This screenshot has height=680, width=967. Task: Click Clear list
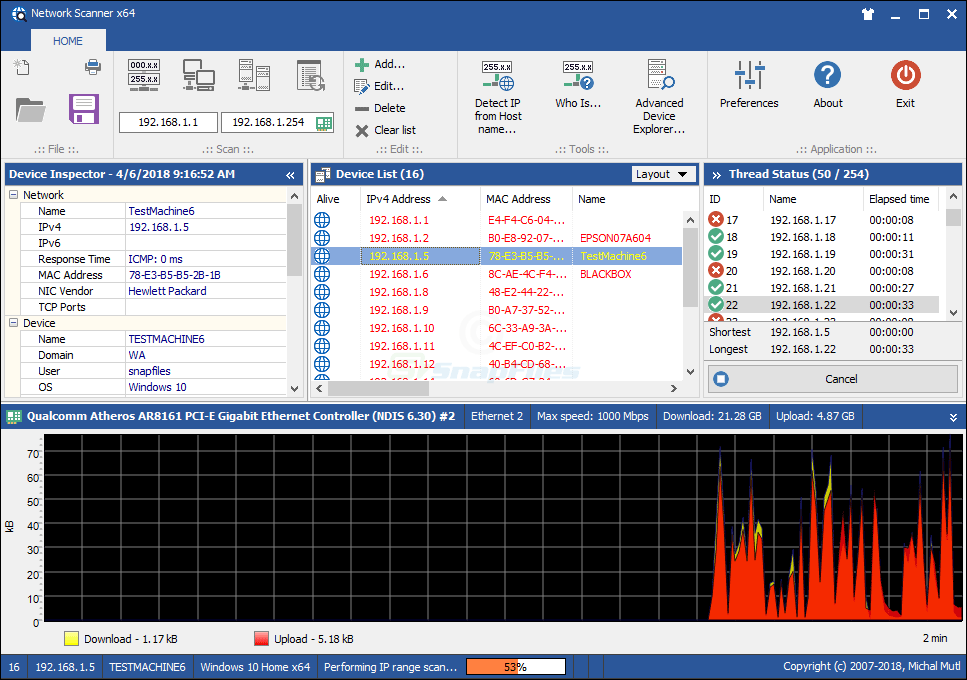pyautogui.click(x=385, y=130)
